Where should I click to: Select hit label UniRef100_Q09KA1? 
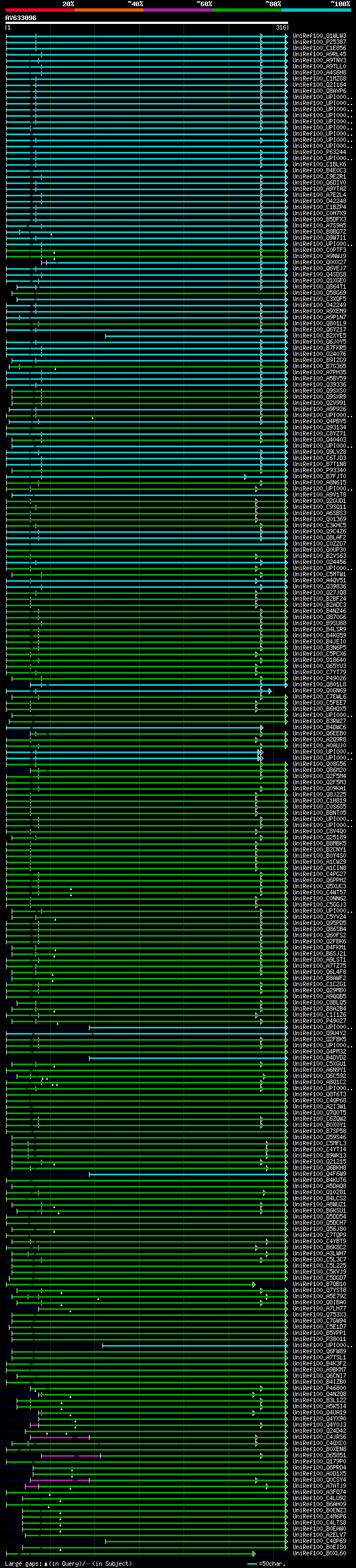click(319, 788)
